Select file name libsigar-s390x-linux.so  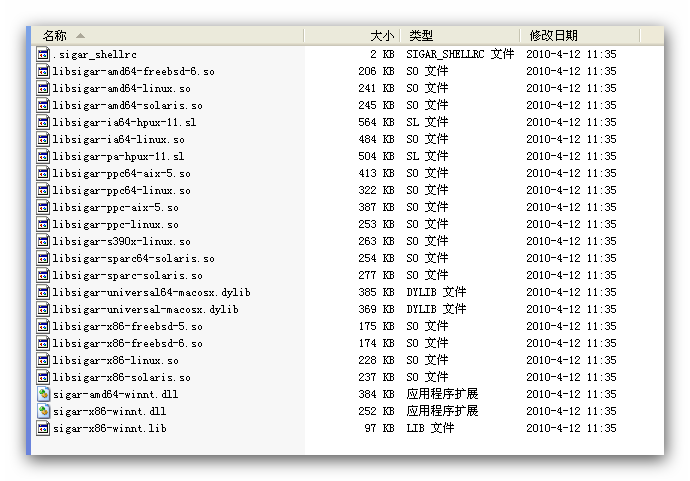(x=121, y=242)
